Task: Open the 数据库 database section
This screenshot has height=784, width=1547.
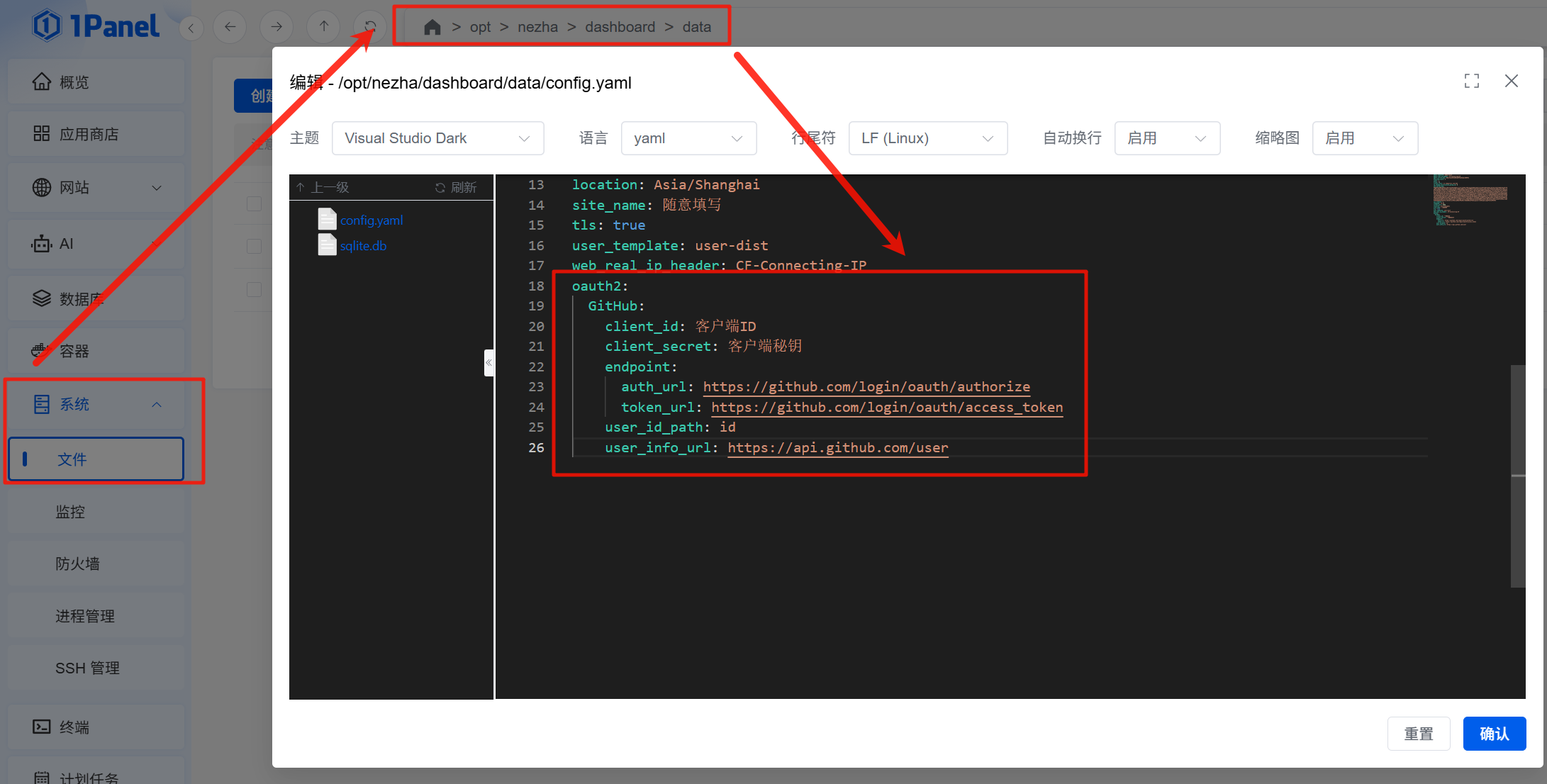Action: coord(96,298)
